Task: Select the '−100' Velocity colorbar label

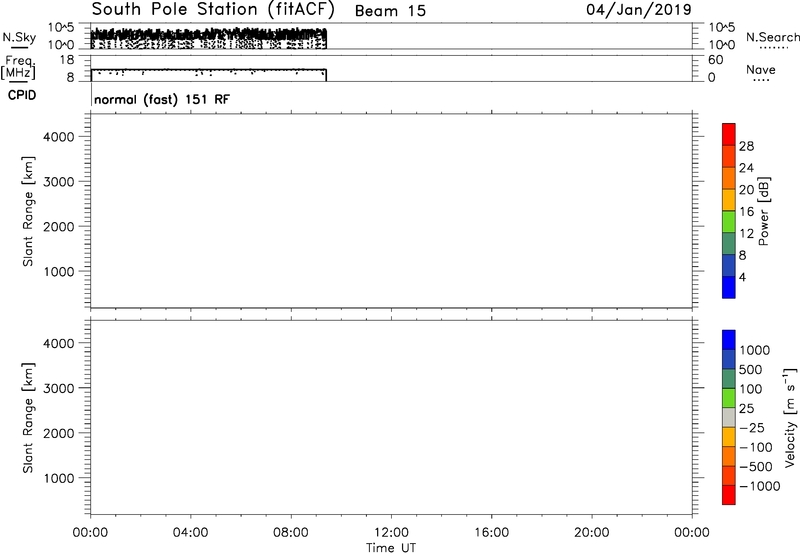Action: 756,447
